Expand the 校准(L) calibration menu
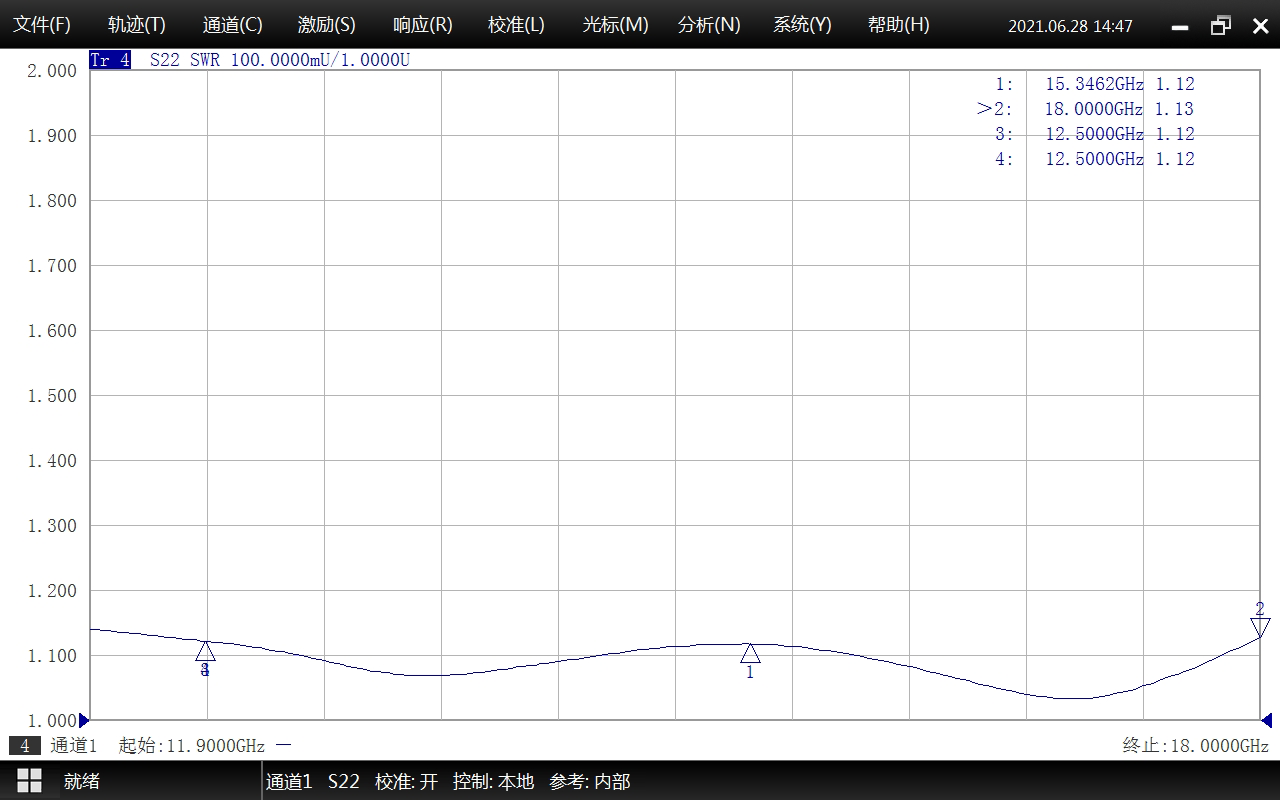 coord(516,25)
